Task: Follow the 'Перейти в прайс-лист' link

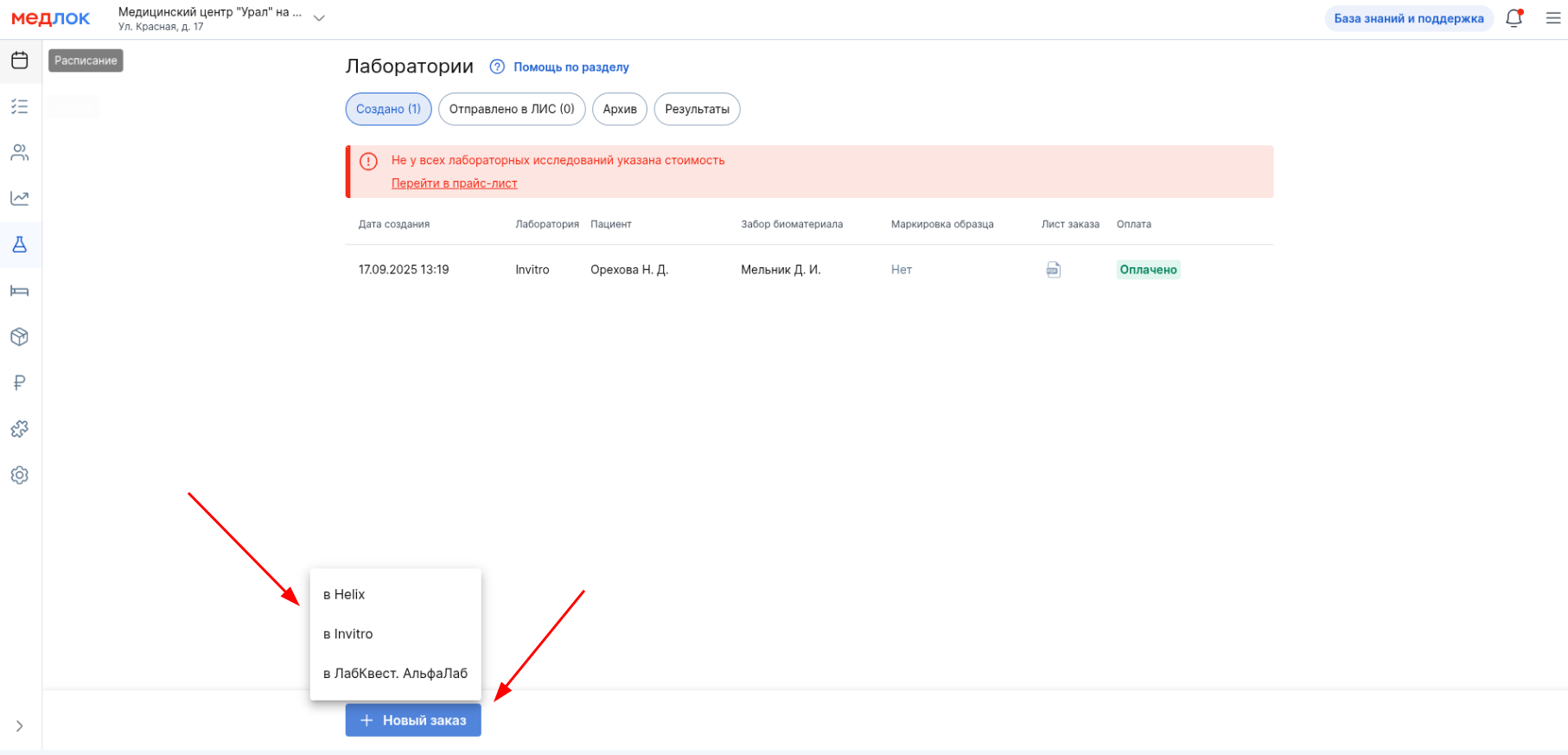Action: coord(454,183)
